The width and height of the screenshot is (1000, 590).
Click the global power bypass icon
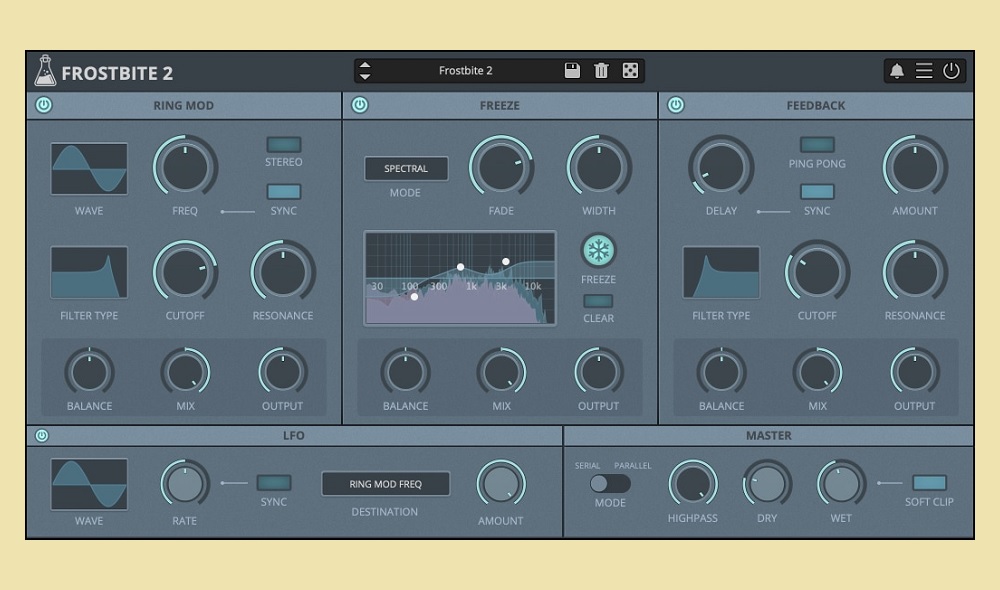click(951, 71)
